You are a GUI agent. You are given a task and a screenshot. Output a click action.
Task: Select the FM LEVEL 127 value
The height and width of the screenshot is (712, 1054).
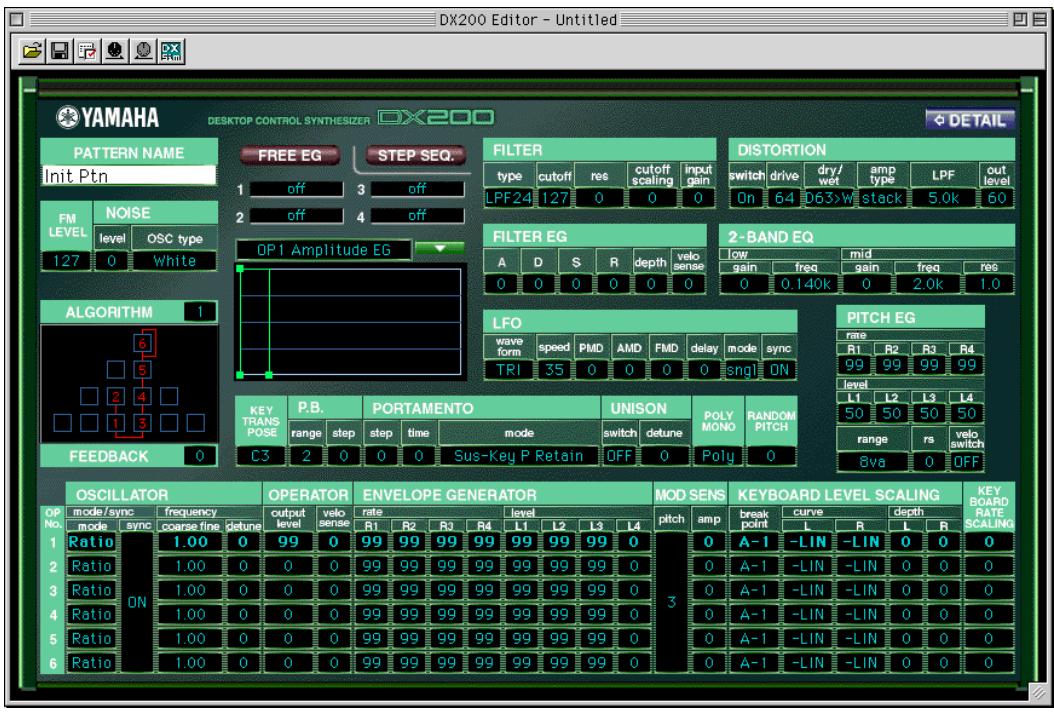point(66,261)
